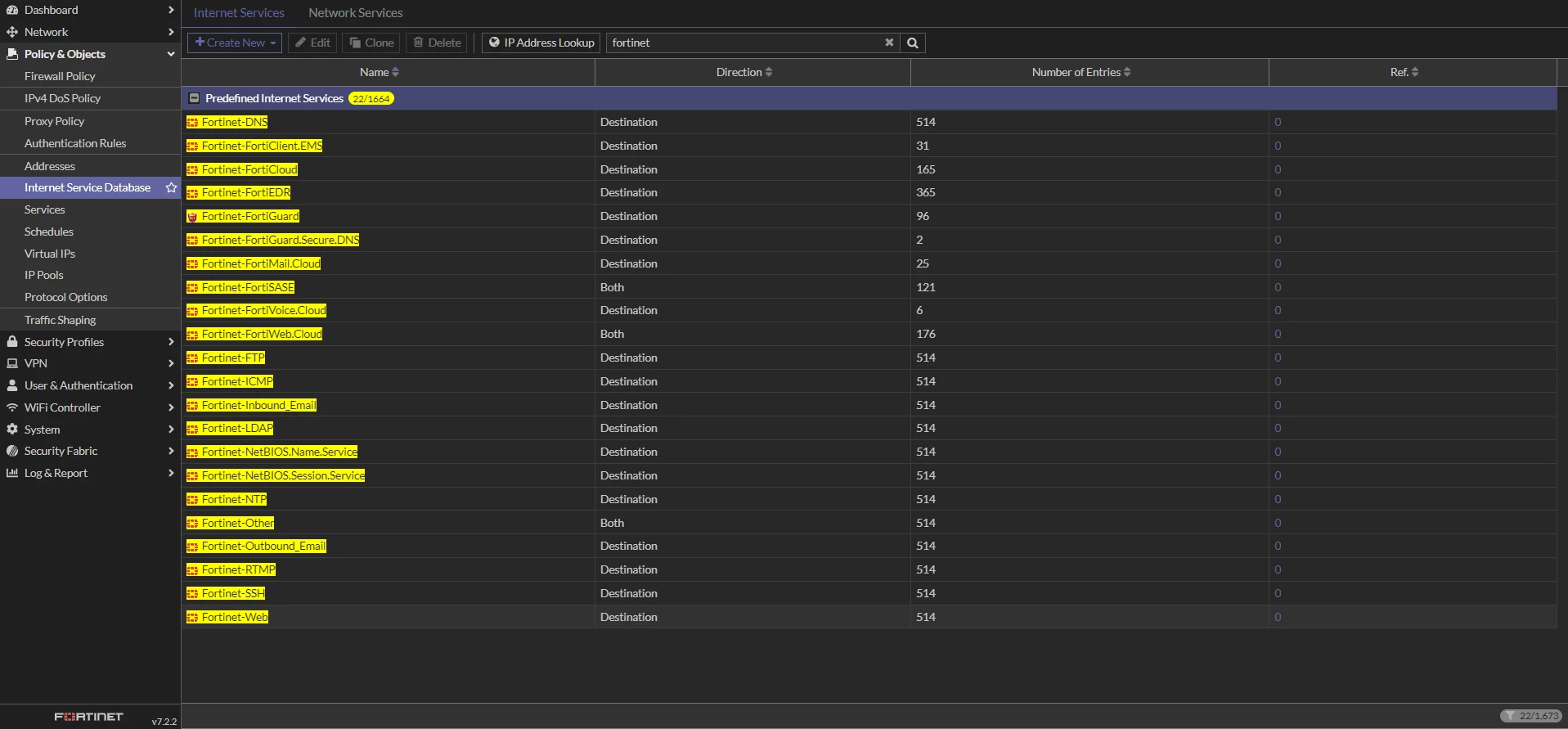This screenshot has height=729, width=1568.
Task: Click the Fortinet-FortiSASE row icon
Action: coord(192,288)
